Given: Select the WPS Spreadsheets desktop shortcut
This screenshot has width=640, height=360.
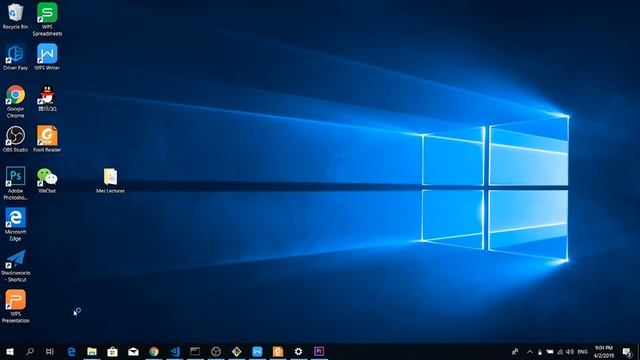Looking at the screenshot, I should click(x=47, y=19).
